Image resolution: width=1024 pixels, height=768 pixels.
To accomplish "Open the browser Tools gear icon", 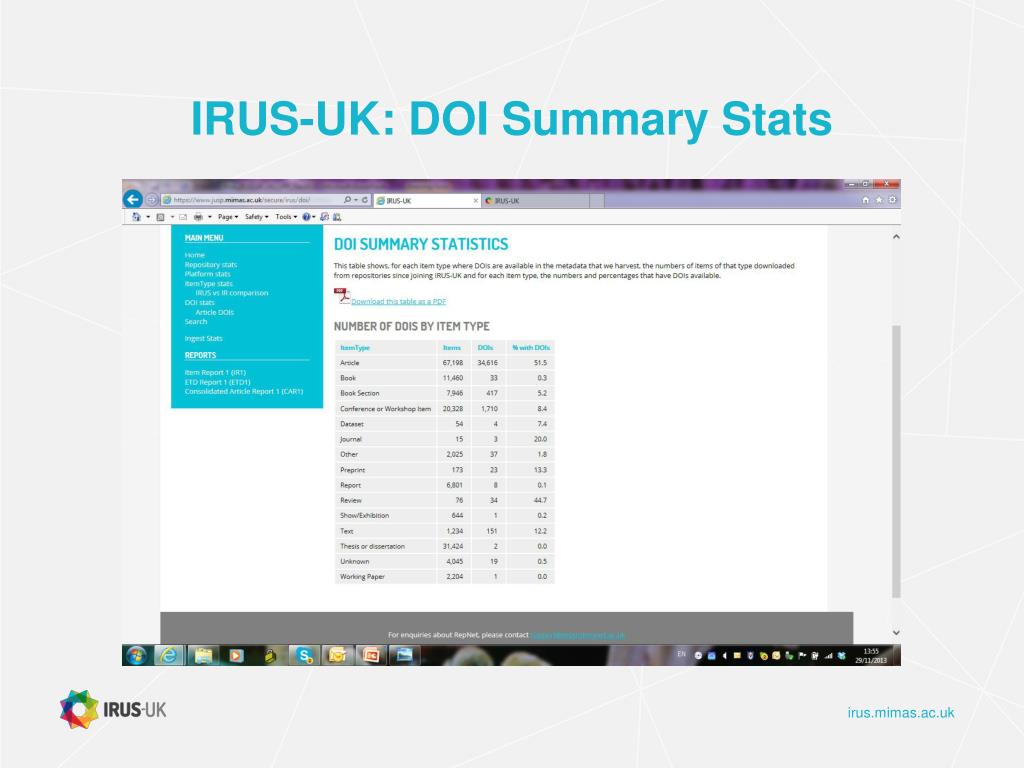I will click(x=892, y=200).
